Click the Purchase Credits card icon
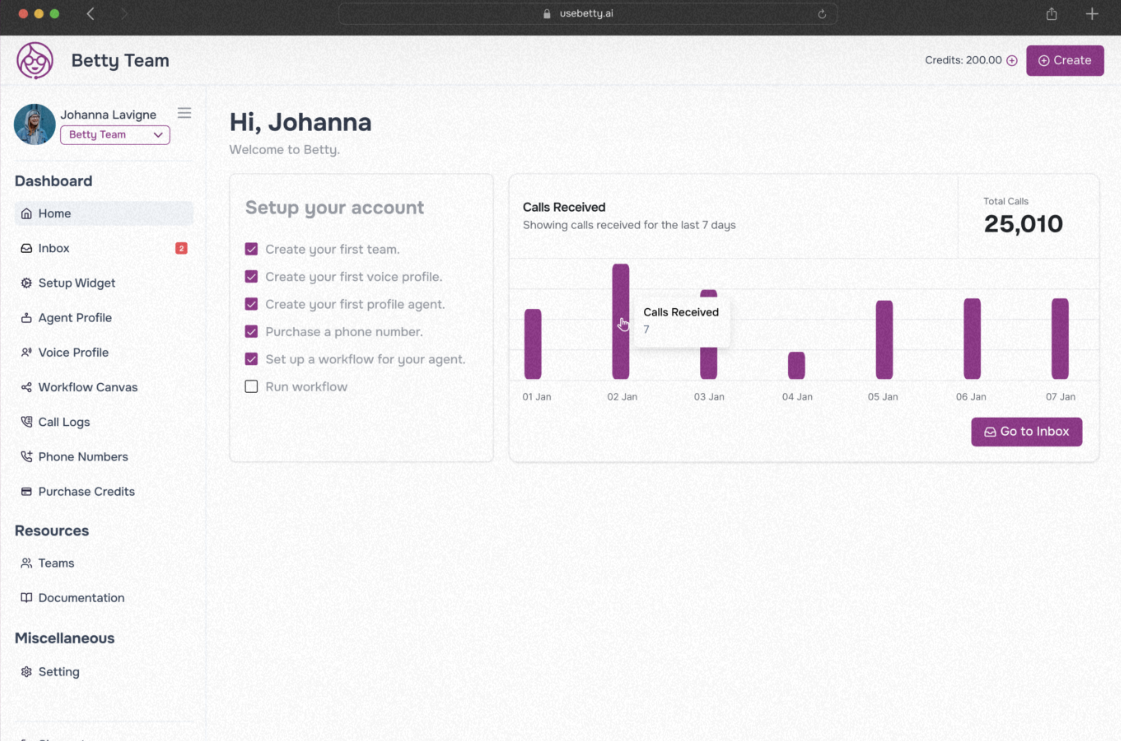 [x=26, y=491]
